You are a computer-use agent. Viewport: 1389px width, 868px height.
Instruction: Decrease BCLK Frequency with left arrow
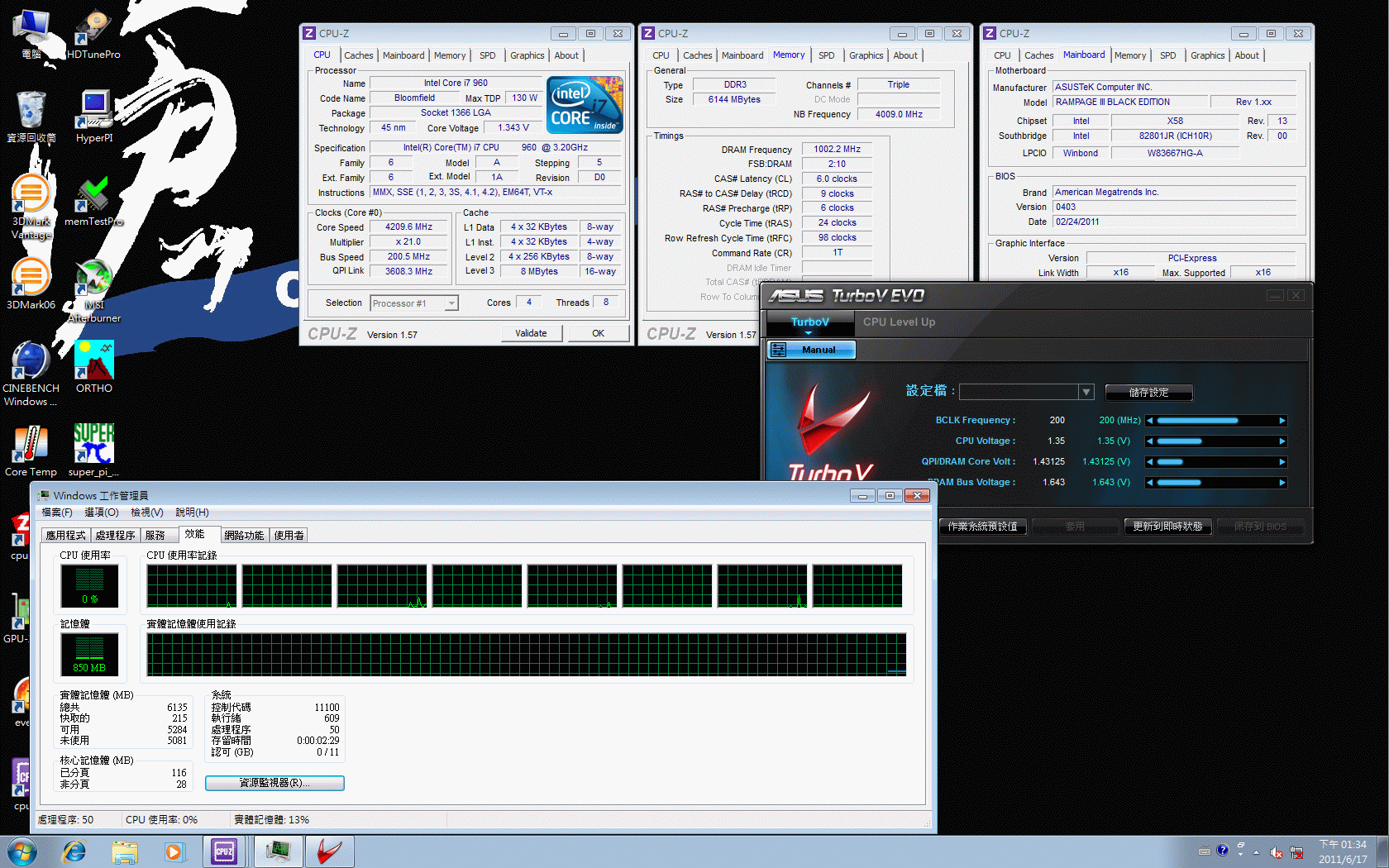point(1149,421)
